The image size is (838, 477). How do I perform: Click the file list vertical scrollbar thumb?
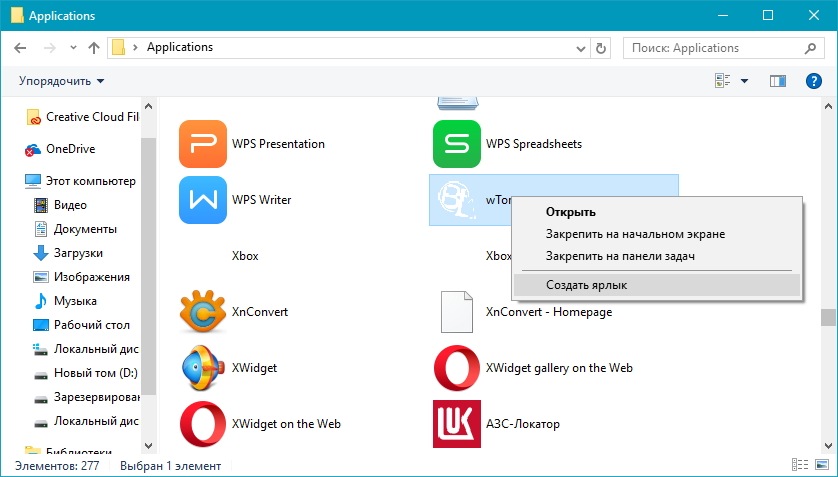[x=828, y=317]
